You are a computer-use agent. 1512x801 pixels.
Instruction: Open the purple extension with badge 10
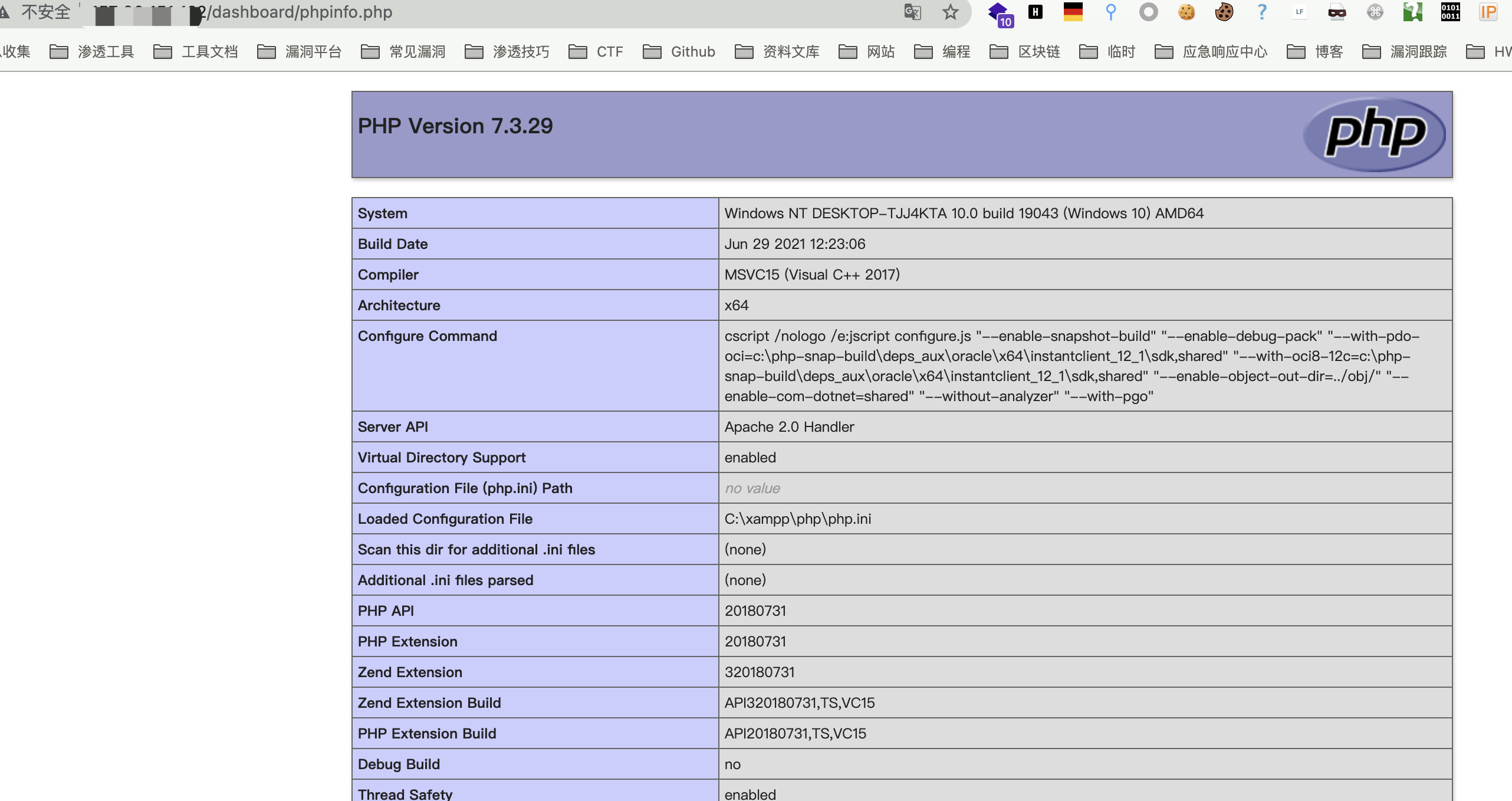click(x=999, y=13)
